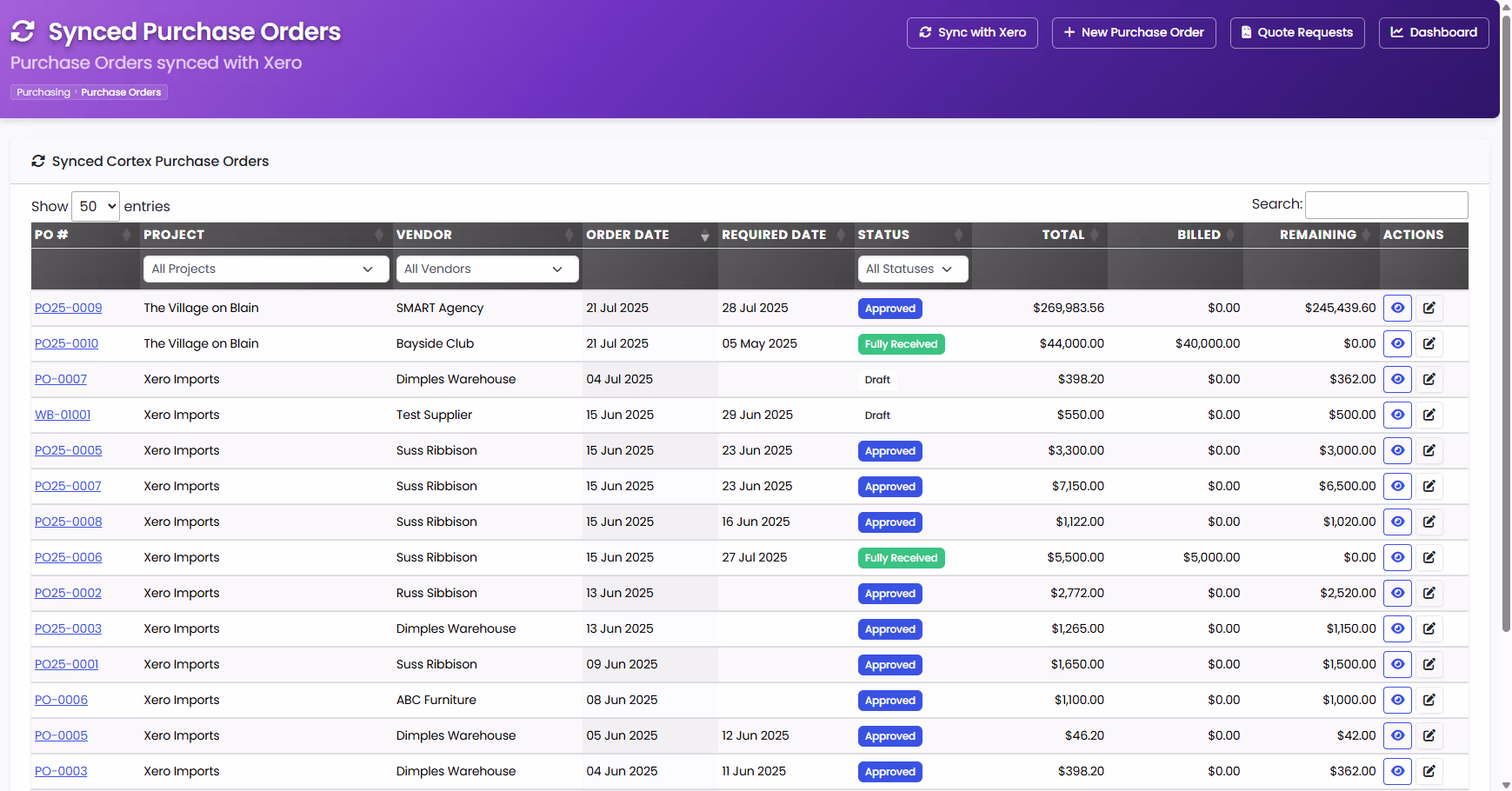Viewport: 1512px width, 791px height.
Task: Open the All Projects filter dropdown
Action: click(x=266, y=269)
